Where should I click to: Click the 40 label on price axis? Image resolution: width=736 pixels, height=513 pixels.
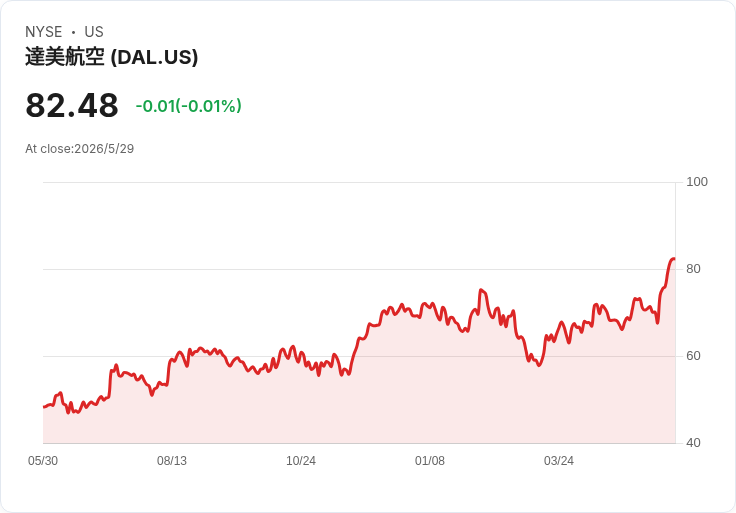[693, 443]
